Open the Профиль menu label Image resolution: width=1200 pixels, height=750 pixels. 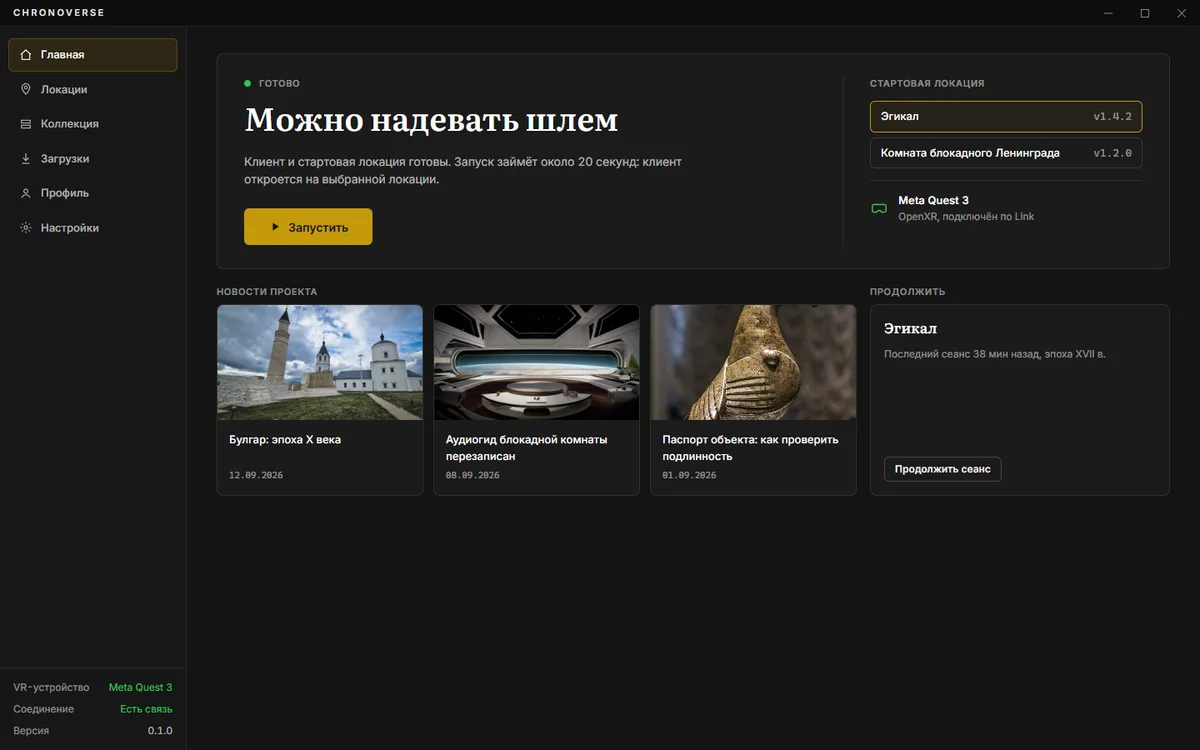pyautogui.click(x=65, y=193)
